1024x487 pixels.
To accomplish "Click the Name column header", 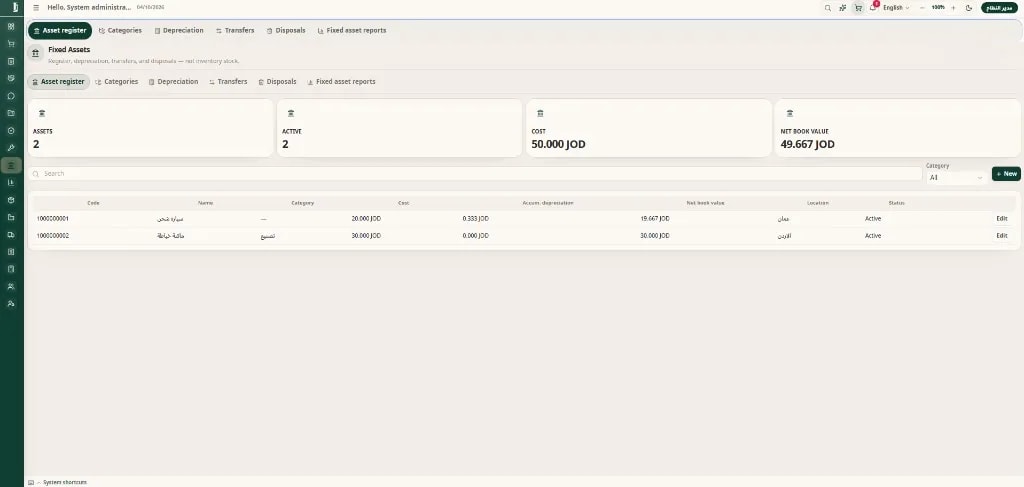I will (206, 203).
